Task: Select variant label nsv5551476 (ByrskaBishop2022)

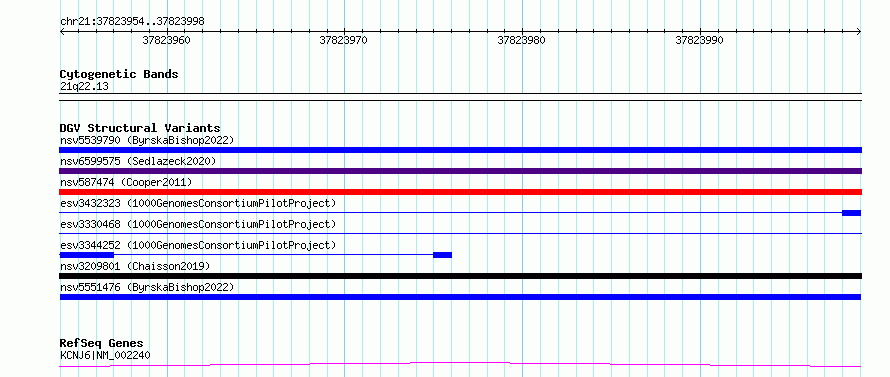Action: click(147, 287)
